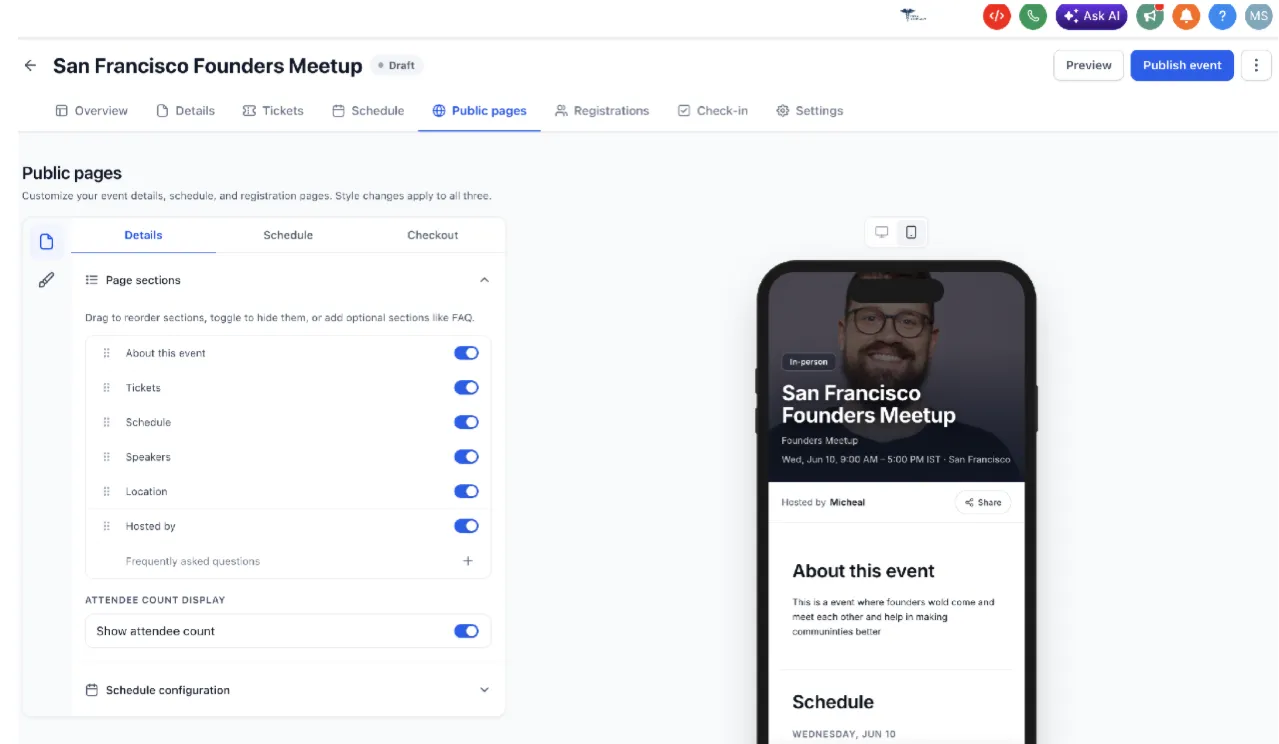Viewport: 1279px width, 744px height.
Task: Disable Show attendee count switch
Action: pyautogui.click(x=466, y=631)
